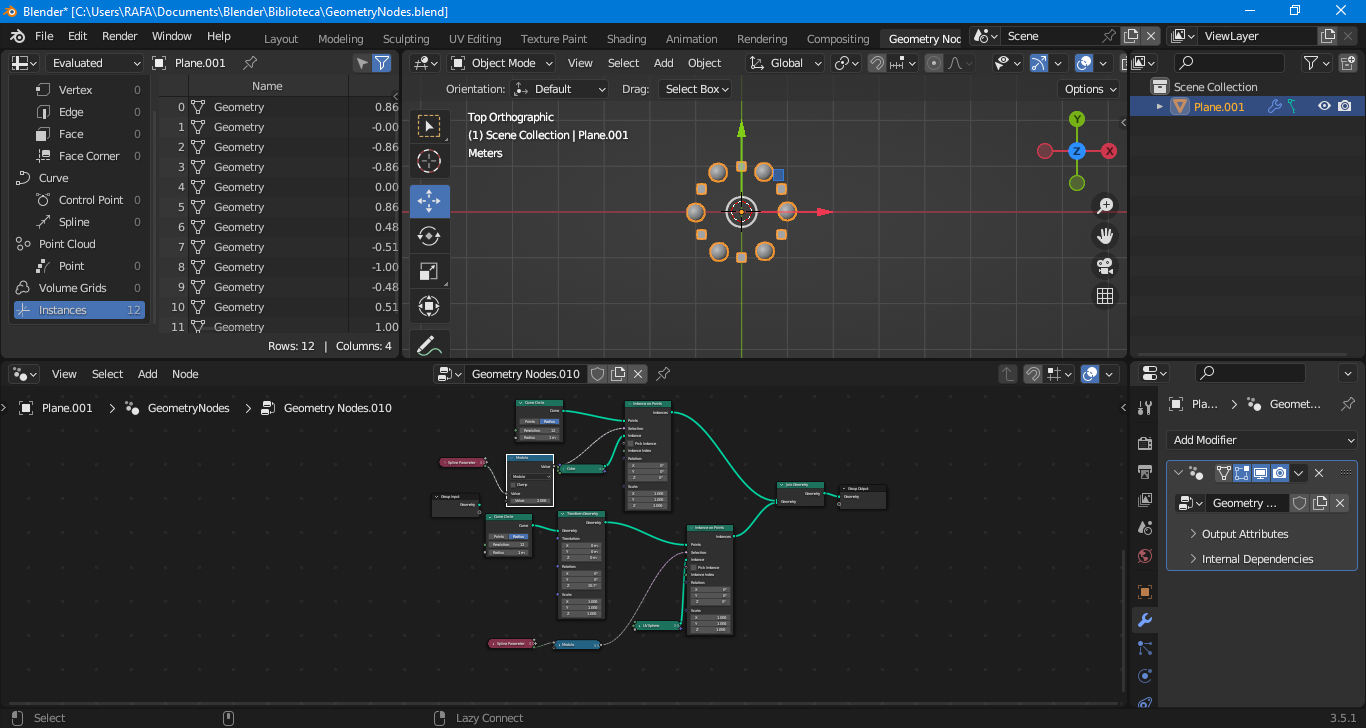Toggle modifier show in viewport monitor icon
Viewport: 1366px width, 728px height.
click(1261, 473)
